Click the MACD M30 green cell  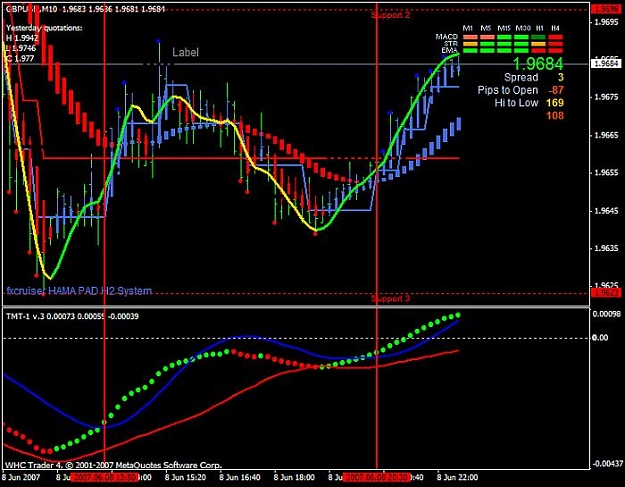tap(521, 37)
